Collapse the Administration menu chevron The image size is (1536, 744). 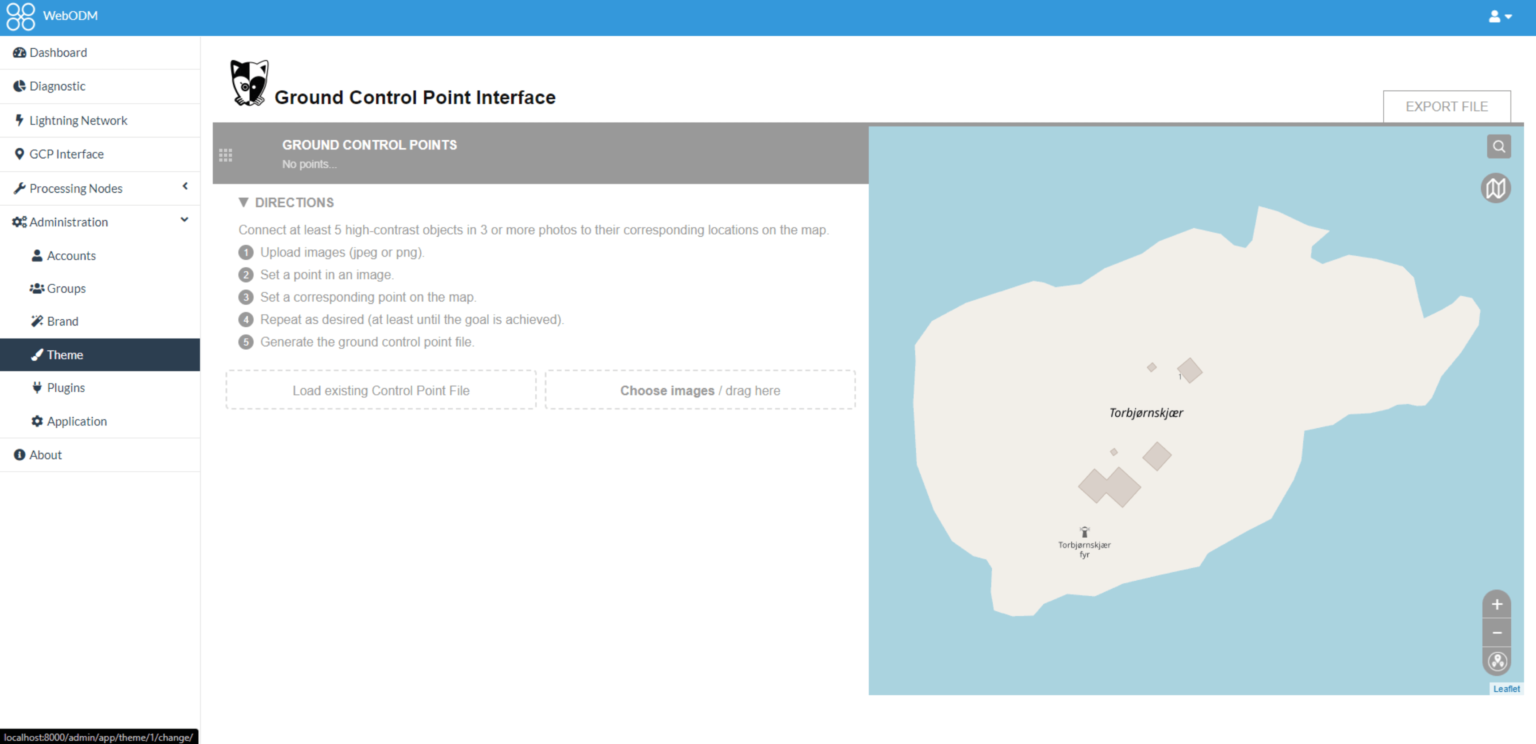click(x=183, y=220)
